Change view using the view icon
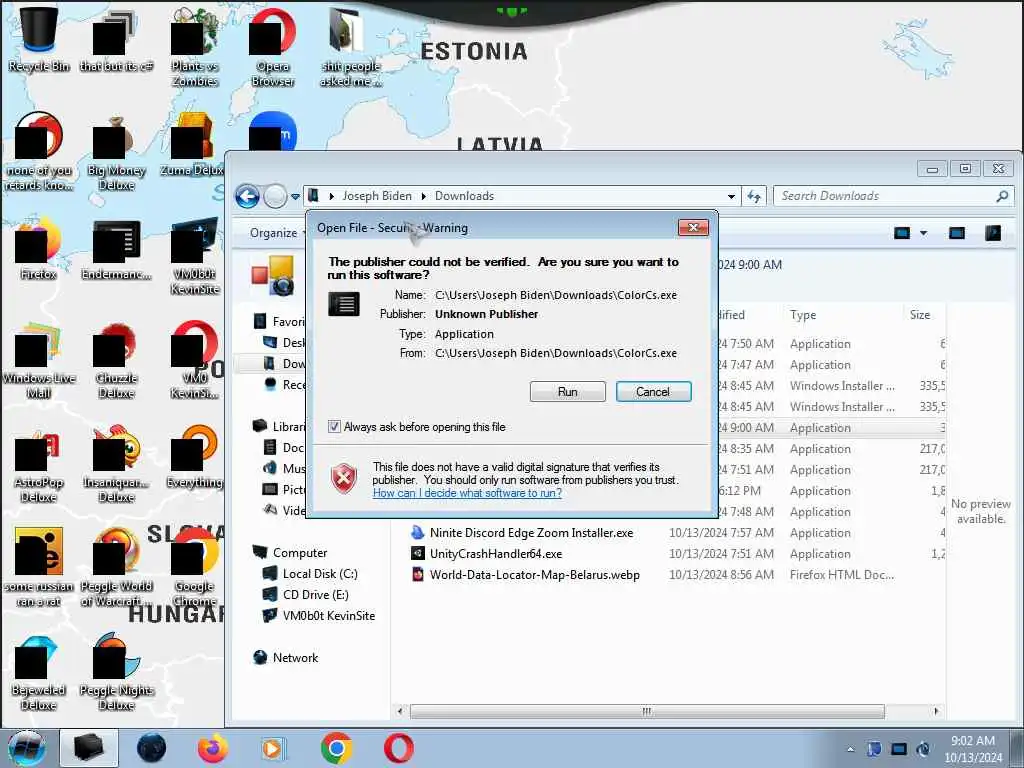1024x768 pixels. [x=902, y=233]
